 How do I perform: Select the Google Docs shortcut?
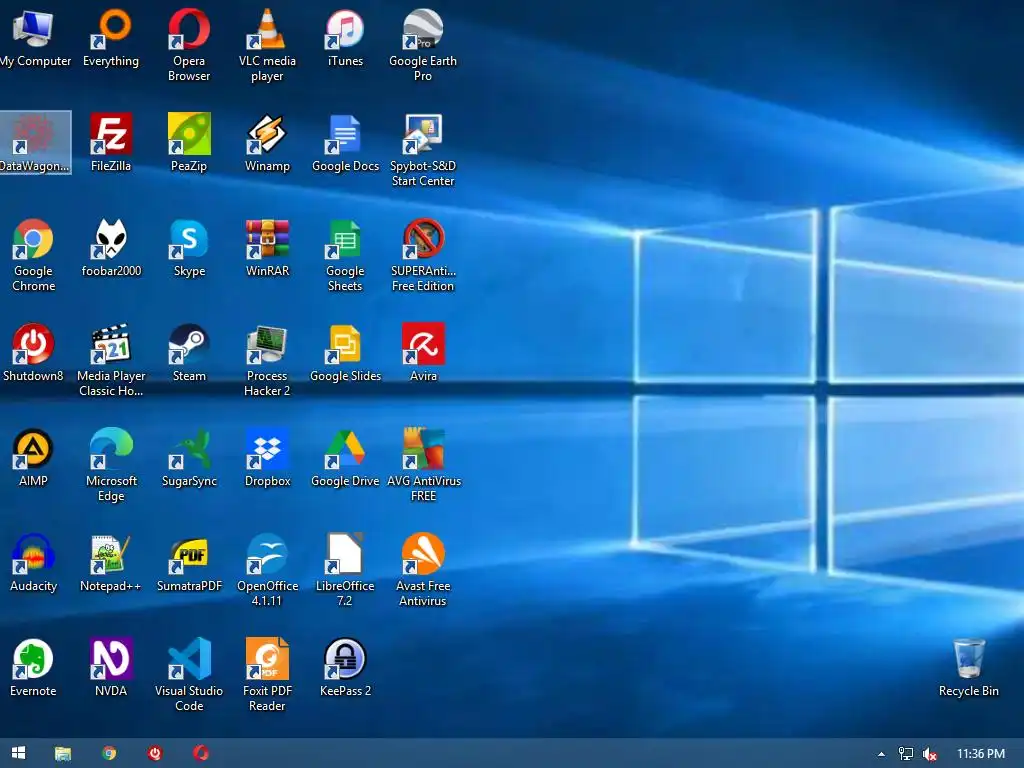click(x=345, y=142)
